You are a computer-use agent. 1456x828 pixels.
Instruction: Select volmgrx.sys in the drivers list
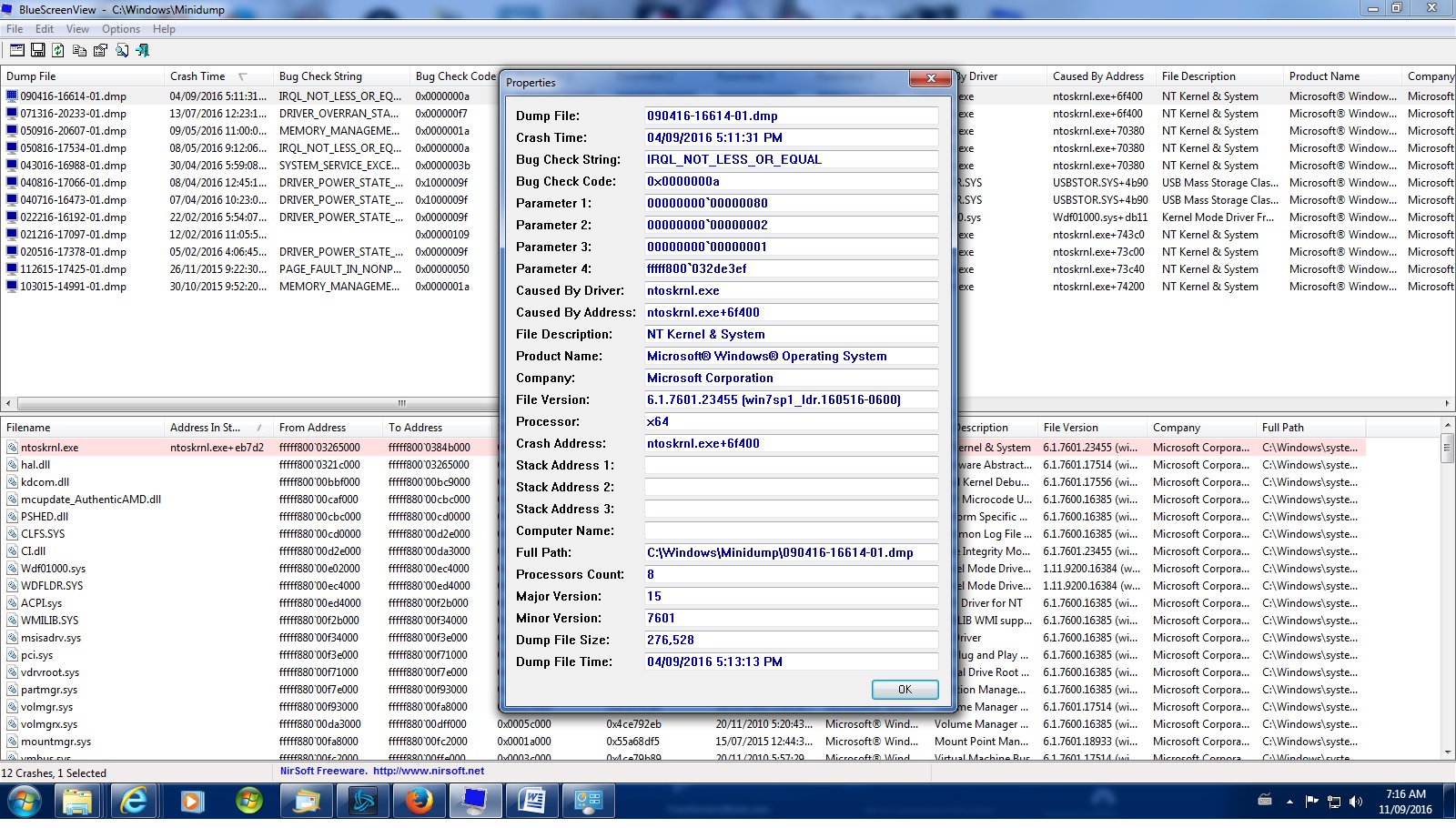tap(49, 724)
